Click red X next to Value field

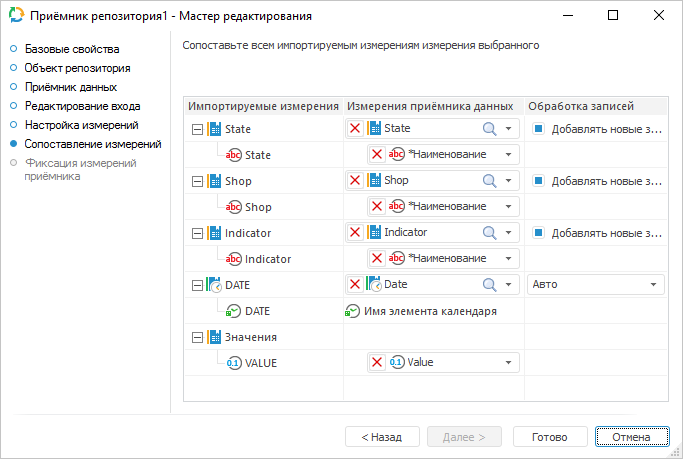point(377,362)
